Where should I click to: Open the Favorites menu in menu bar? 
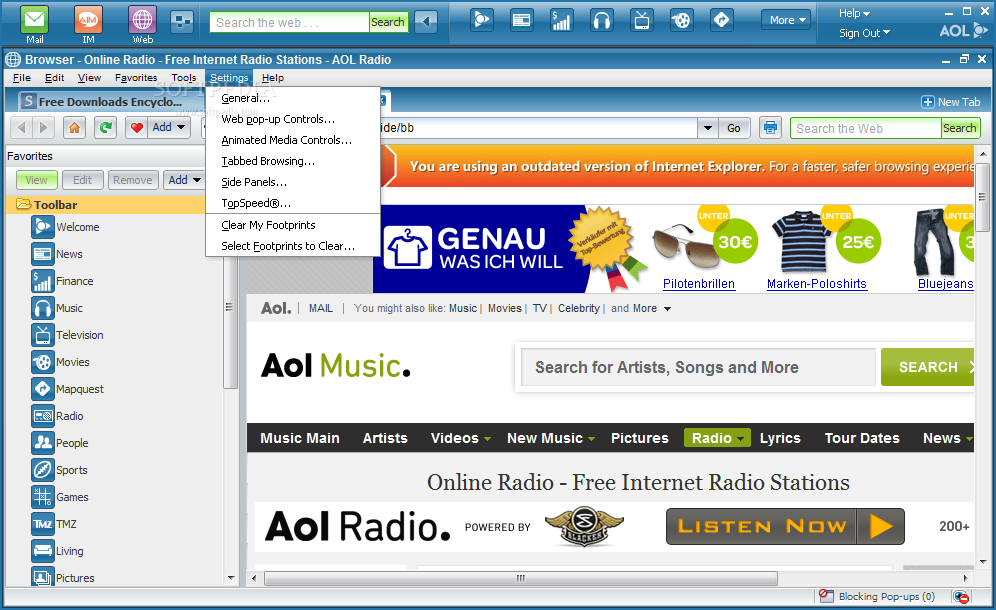[136, 78]
